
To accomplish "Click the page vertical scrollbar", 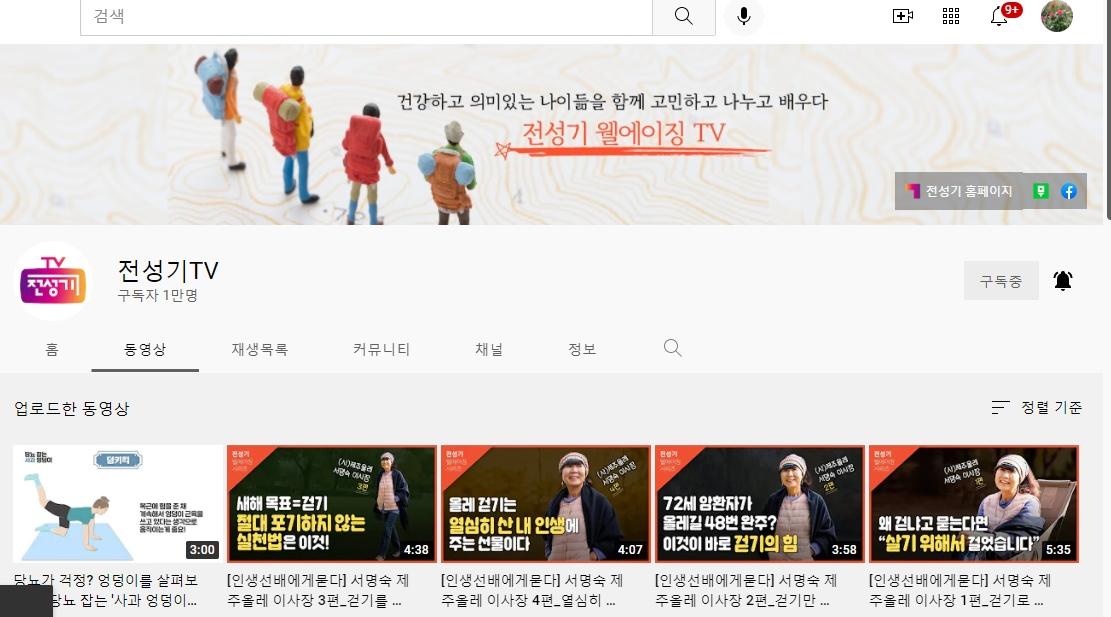I will (x=1107, y=110).
